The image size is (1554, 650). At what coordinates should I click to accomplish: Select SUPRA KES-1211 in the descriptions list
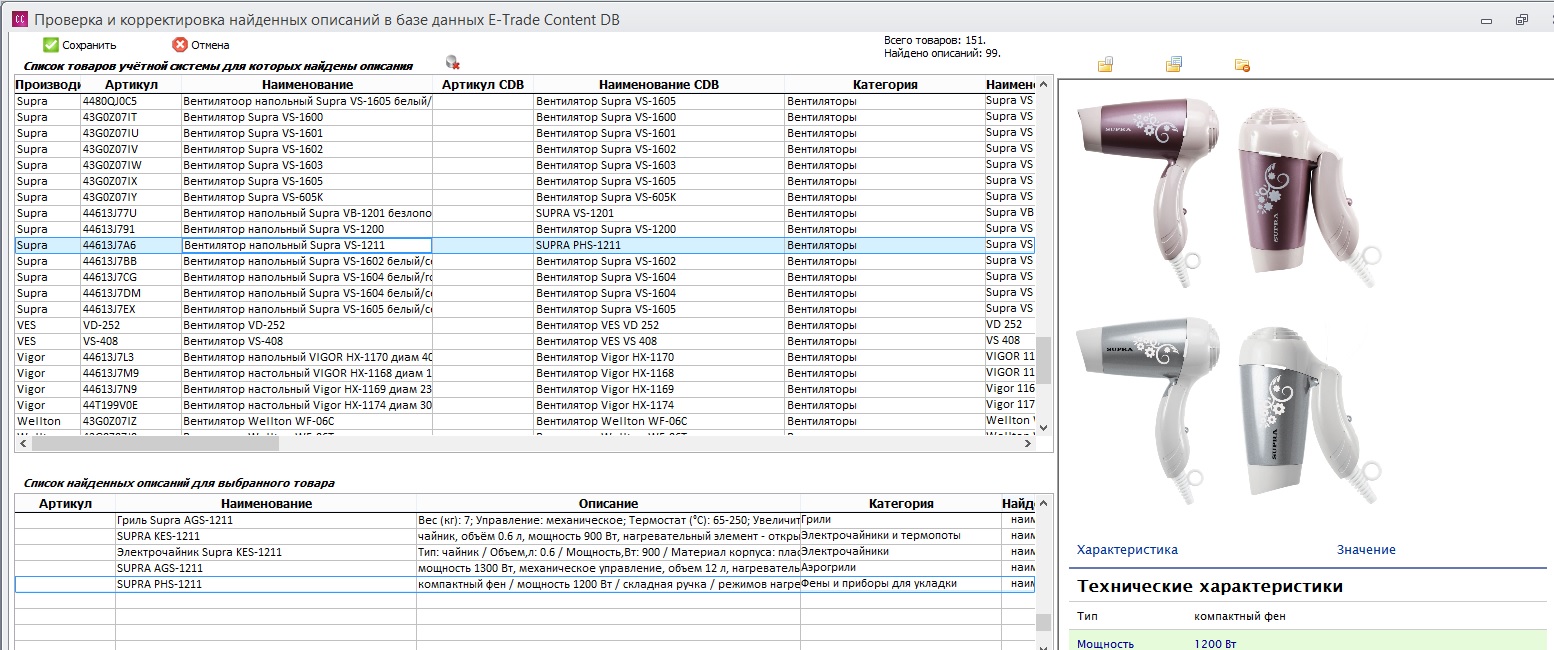click(x=265, y=536)
